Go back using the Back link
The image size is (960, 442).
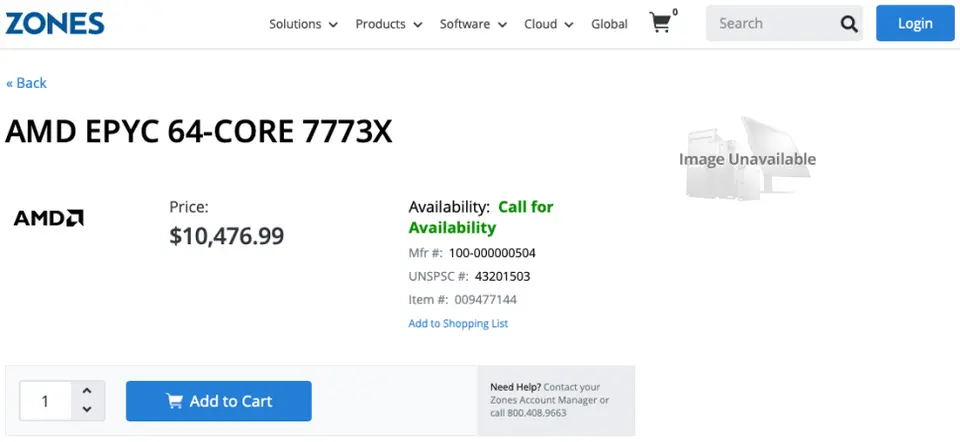(x=26, y=83)
